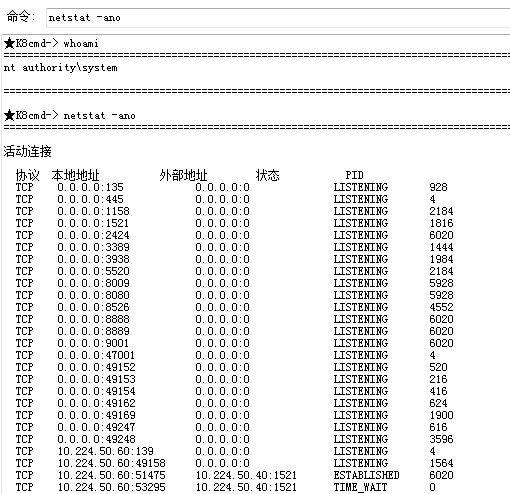Click the local address 0.0.0.0:8888
The image size is (510, 494).
click(93, 319)
